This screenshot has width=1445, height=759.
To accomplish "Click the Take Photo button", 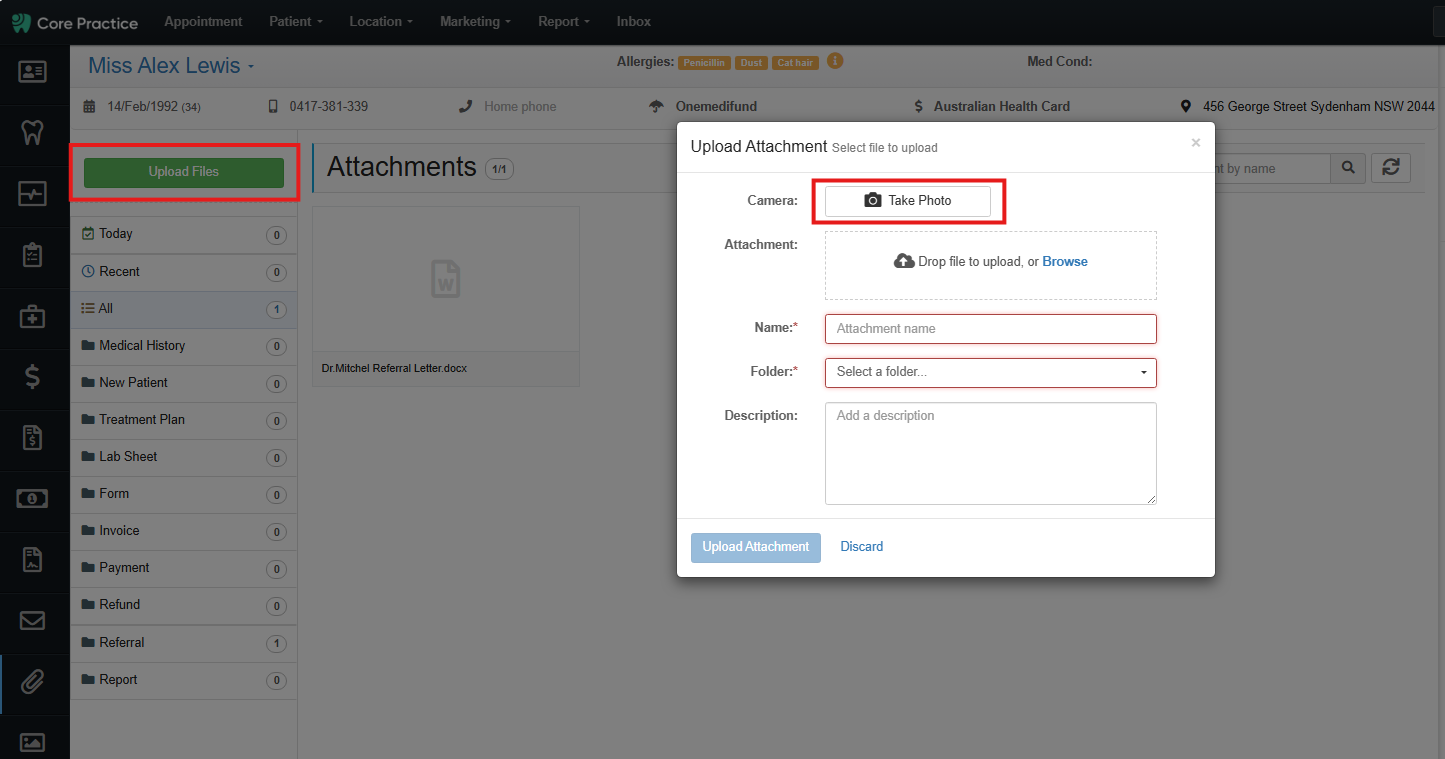I will pos(907,201).
